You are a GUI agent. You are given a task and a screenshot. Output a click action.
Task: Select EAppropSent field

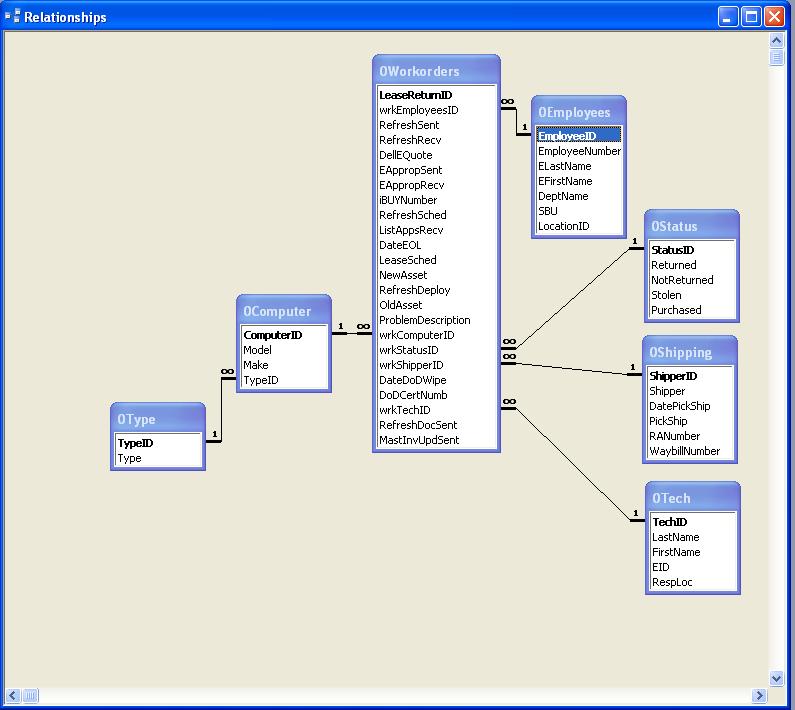click(436, 170)
